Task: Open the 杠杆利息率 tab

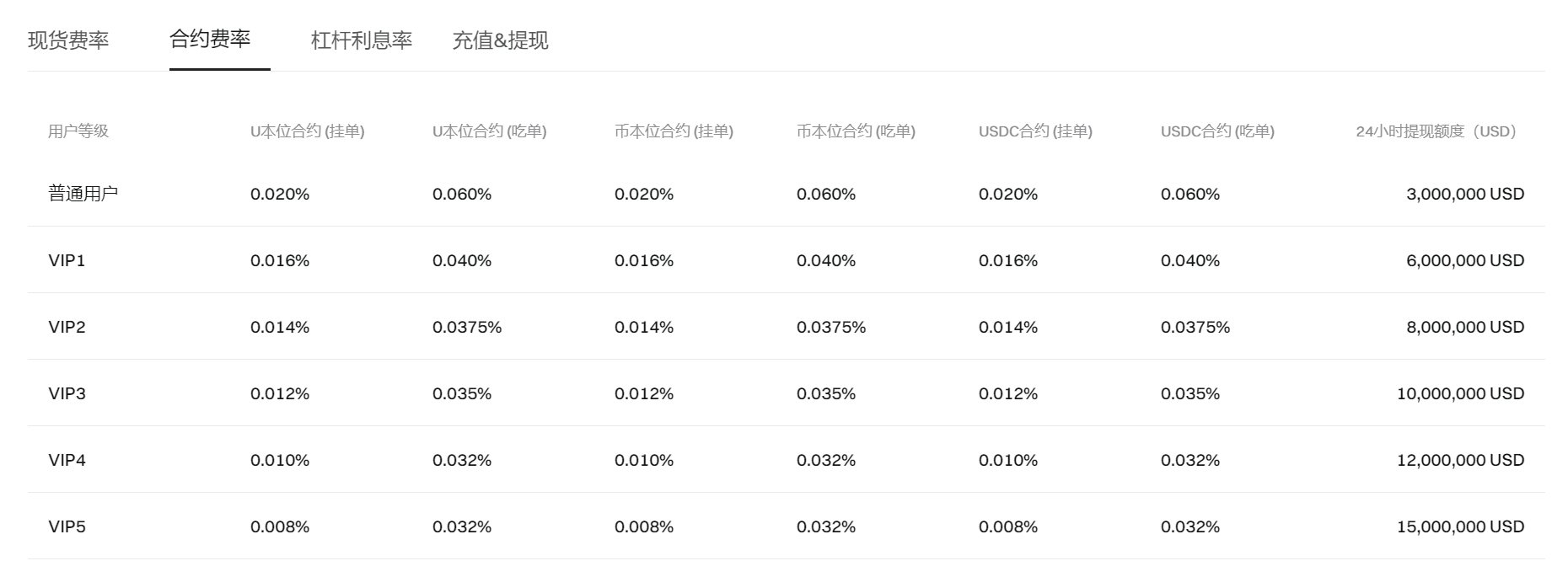Action: click(362, 40)
